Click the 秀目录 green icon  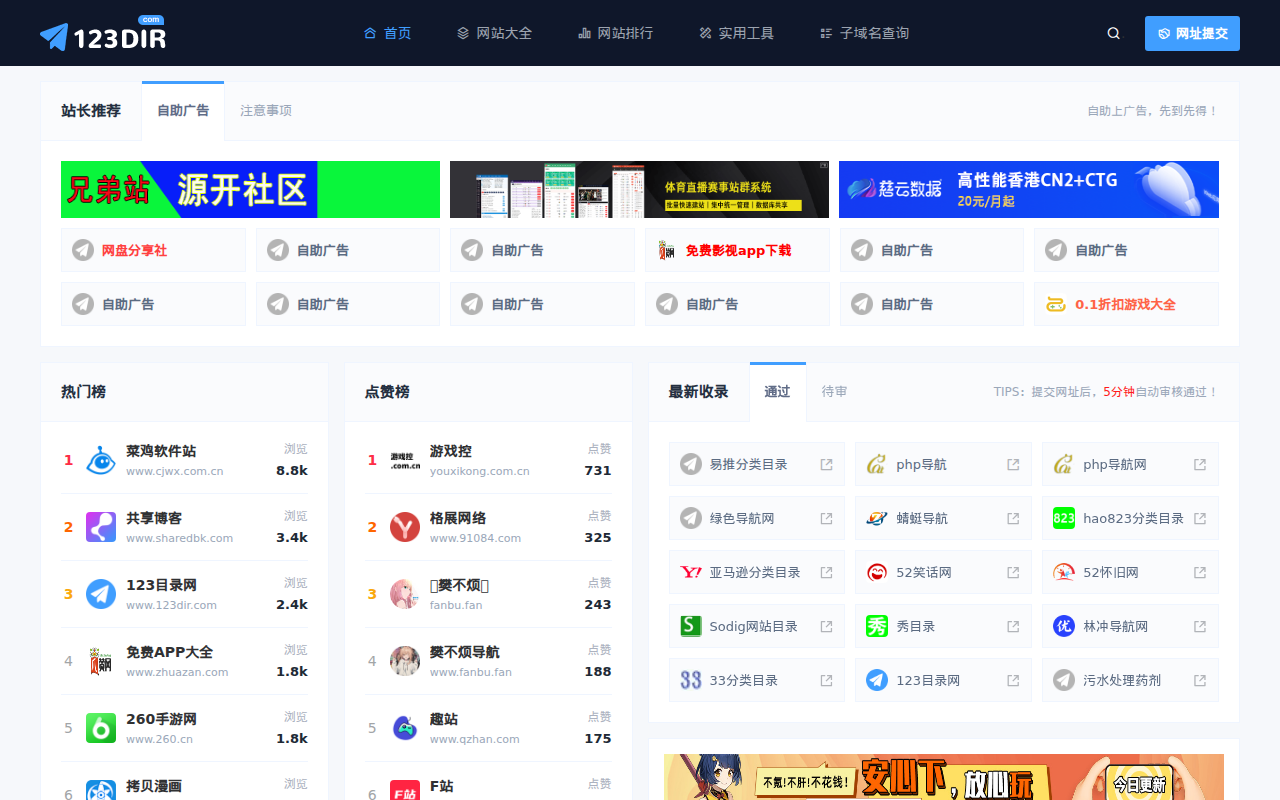pos(877,627)
